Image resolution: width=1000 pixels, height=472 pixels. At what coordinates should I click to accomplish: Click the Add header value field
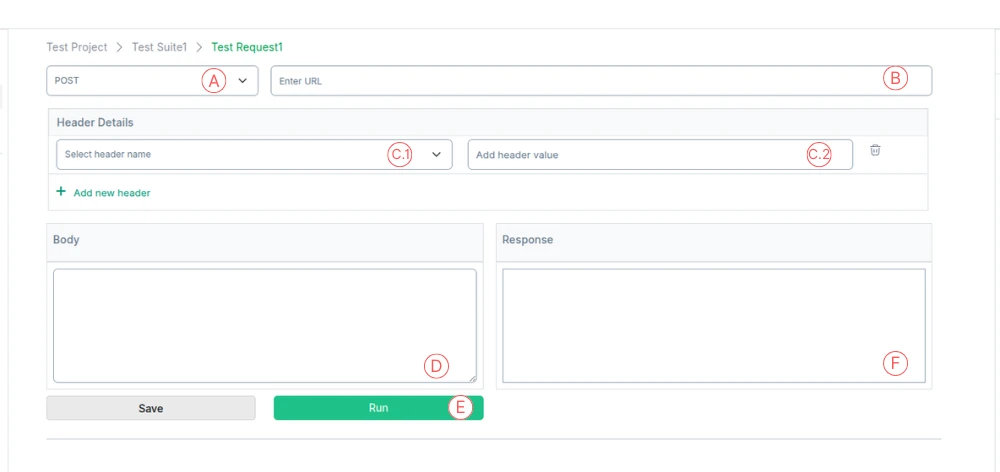click(660, 154)
